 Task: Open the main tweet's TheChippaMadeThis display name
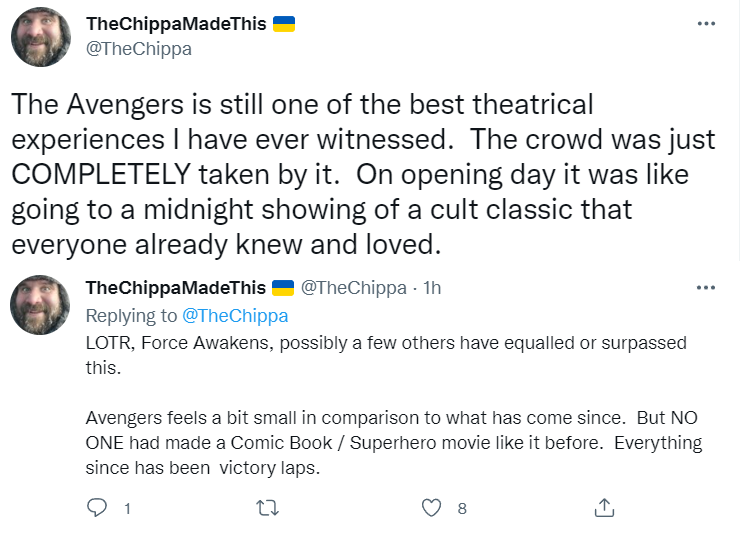[176, 24]
